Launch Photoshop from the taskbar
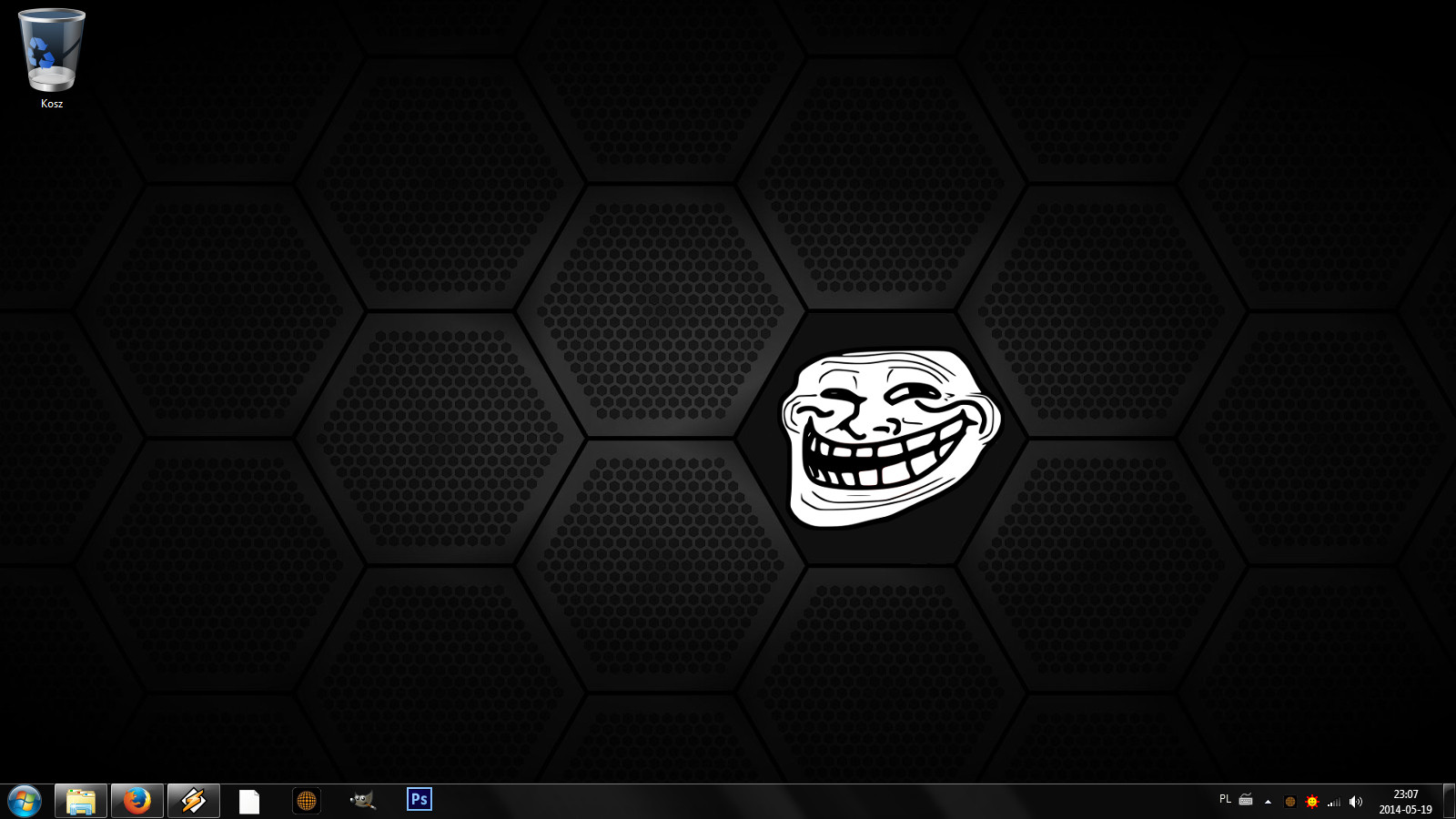The width and height of the screenshot is (1456, 819). click(420, 800)
